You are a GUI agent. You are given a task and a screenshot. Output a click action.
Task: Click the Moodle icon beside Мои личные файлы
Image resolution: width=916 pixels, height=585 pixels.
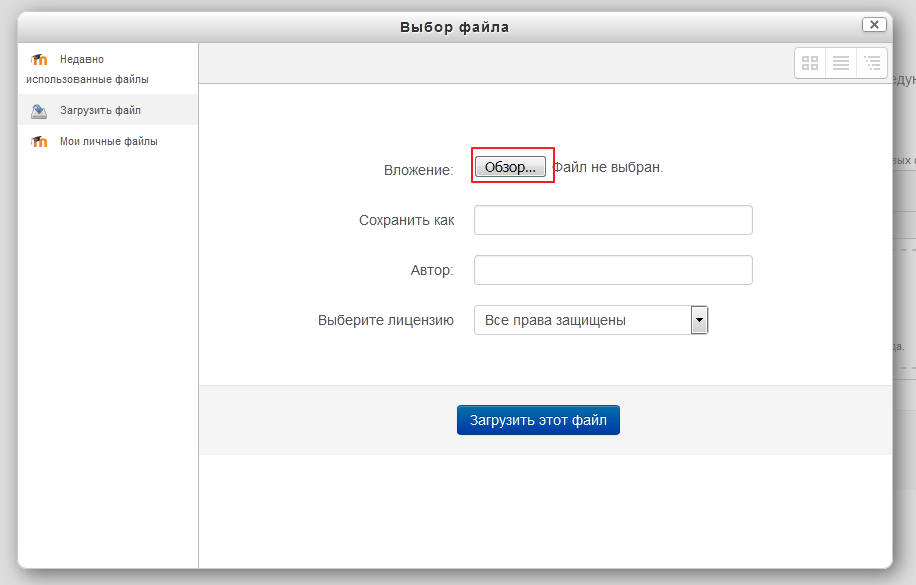39,142
